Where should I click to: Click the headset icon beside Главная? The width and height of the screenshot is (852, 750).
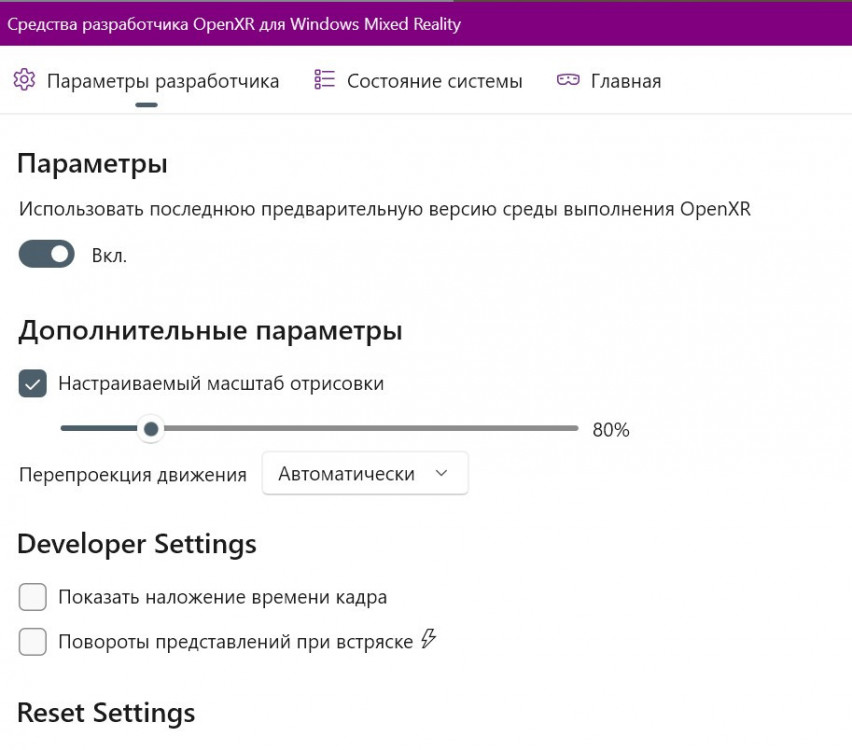(x=568, y=80)
